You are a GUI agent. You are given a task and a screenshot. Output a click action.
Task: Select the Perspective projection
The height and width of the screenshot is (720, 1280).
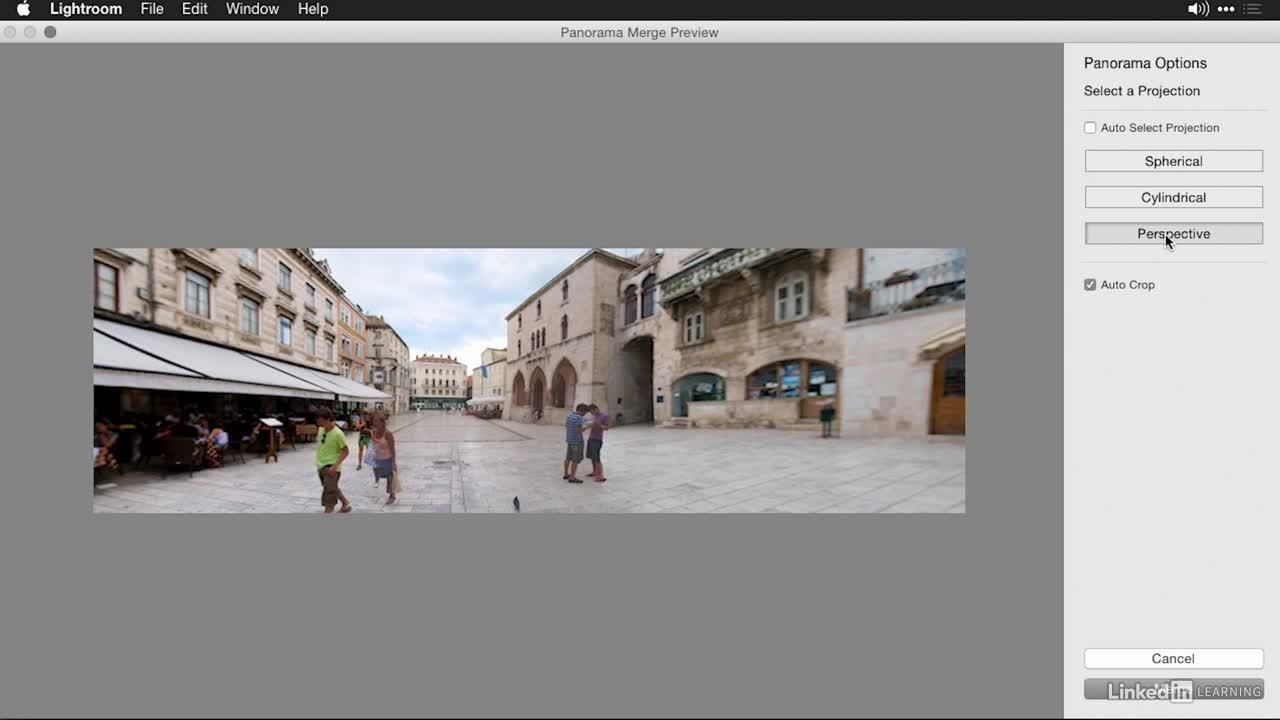coord(1173,234)
